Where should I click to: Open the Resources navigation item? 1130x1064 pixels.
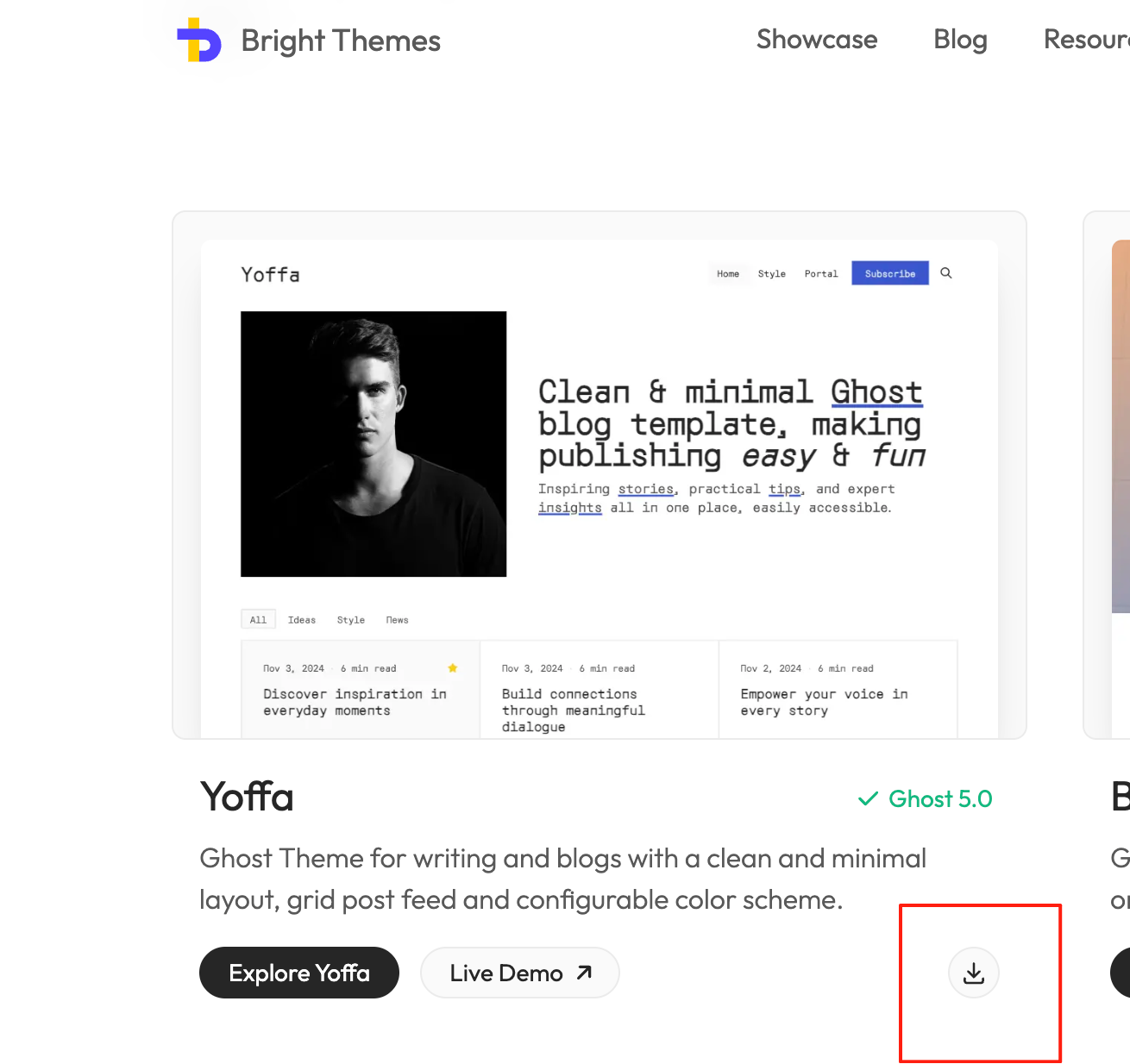[1087, 40]
